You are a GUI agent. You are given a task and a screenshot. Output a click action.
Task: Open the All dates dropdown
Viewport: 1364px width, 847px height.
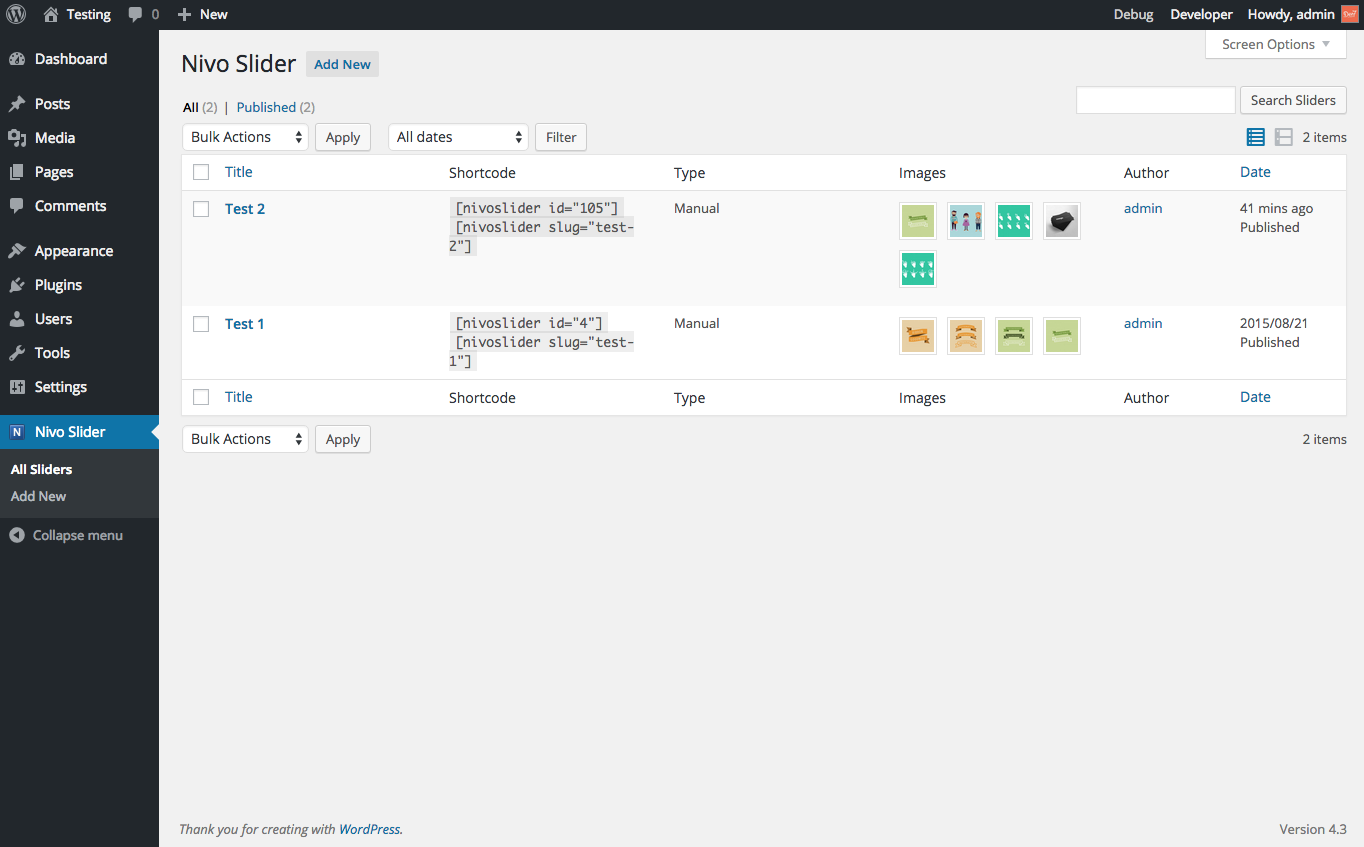click(458, 137)
